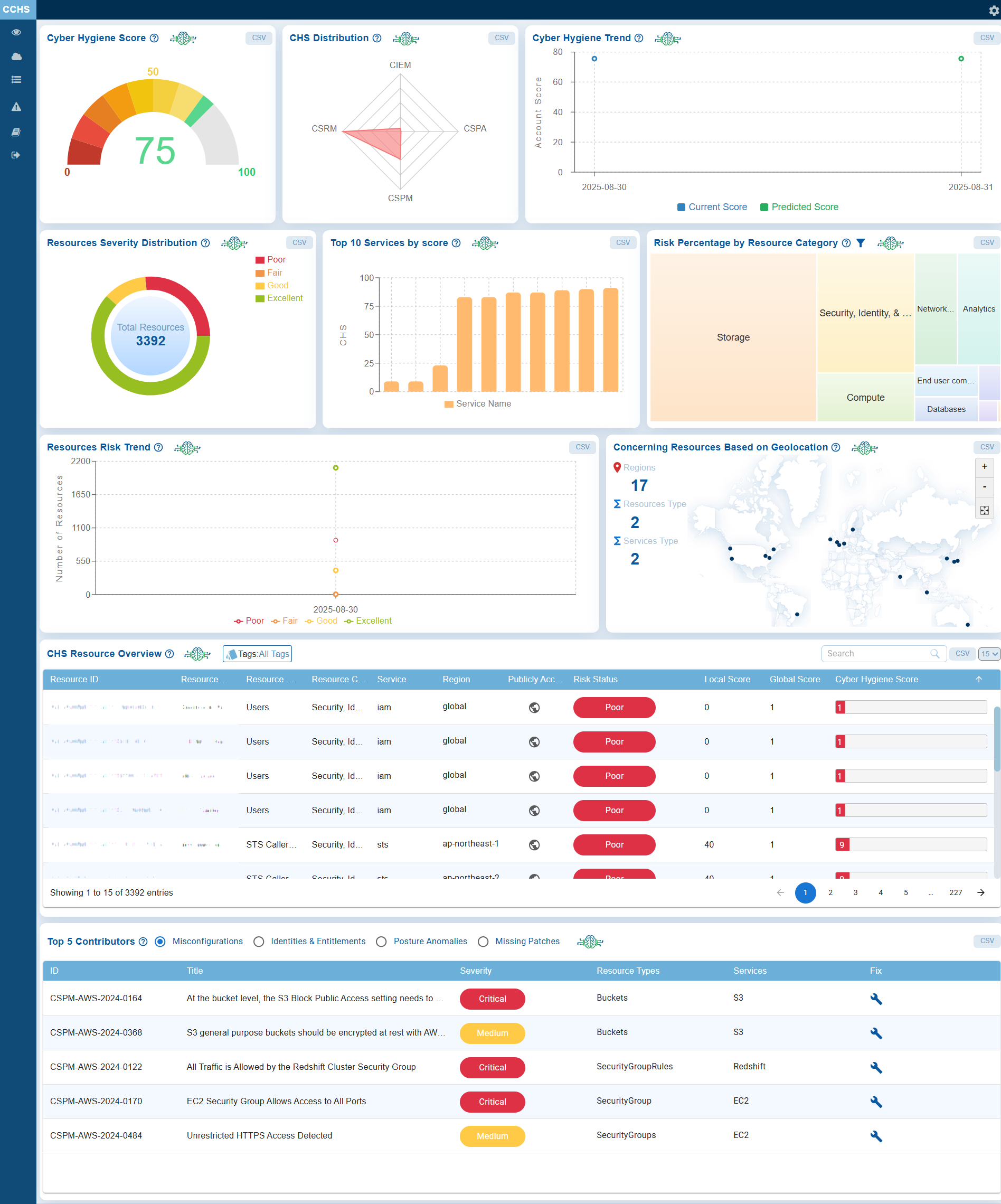
Task: Click the AI brain icon beside Cyber Hygiene Score
Action: coord(183,39)
